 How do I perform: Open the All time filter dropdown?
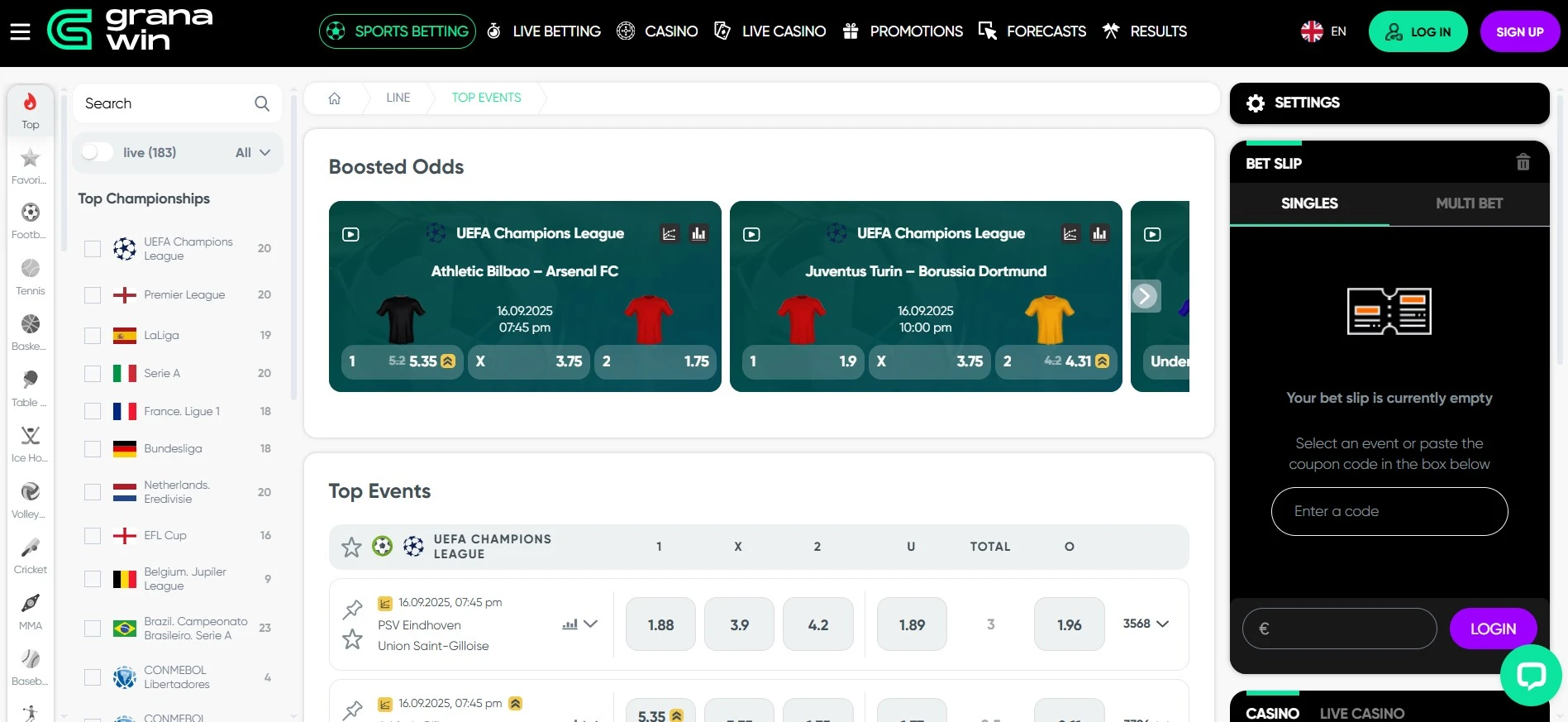[x=253, y=153]
